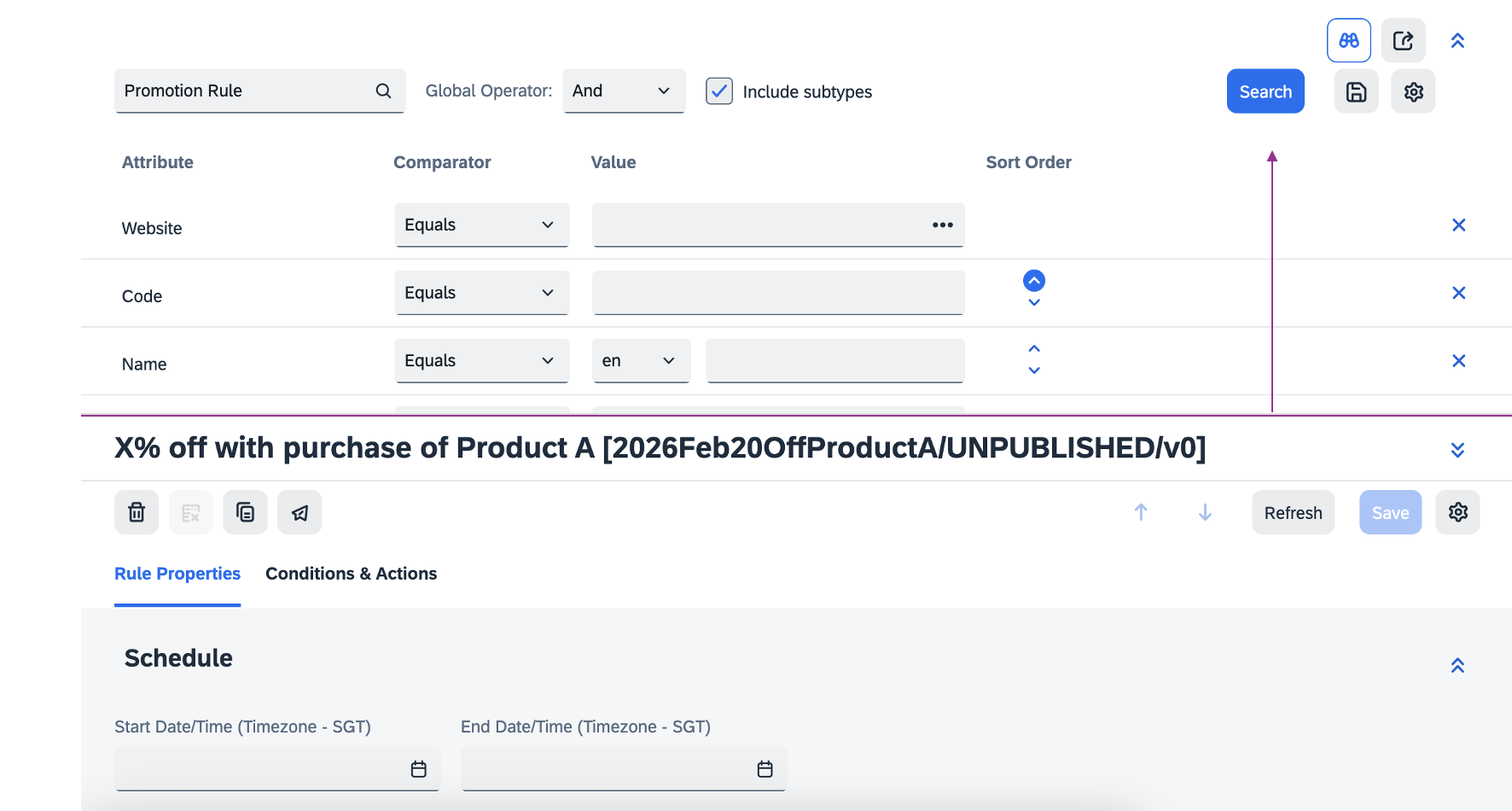
Task: Click the Refresh button
Action: pyautogui.click(x=1293, y=512)
